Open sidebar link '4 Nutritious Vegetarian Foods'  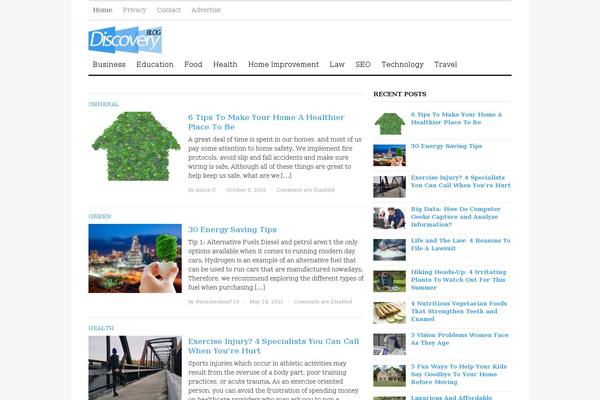coord(459,311)
